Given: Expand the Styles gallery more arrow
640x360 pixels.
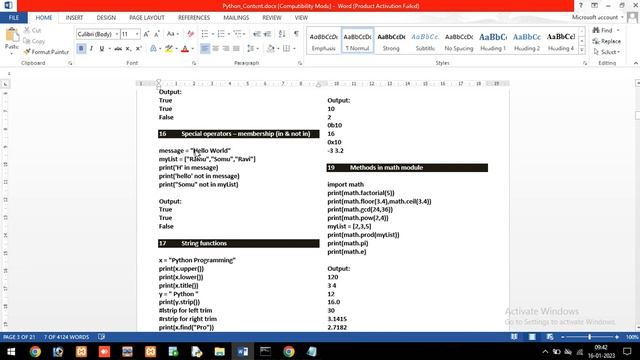Looking at the screenshot, I should click(582, 50).
